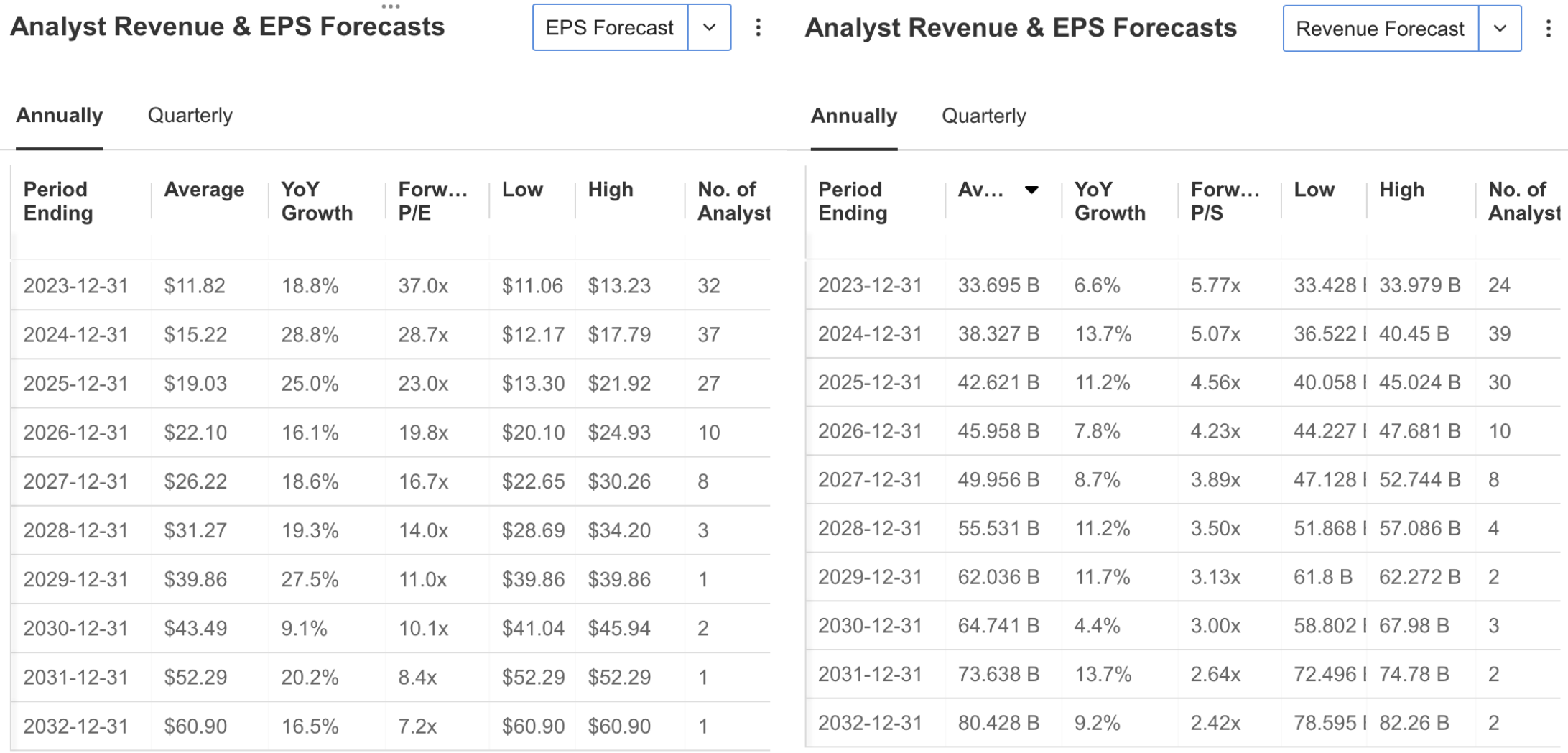Image resolution: width=1568 pixels, height=753 pixels.
Task: Switch to the Quarterly tab in the Revenue panel
Action: coord(984,116)
